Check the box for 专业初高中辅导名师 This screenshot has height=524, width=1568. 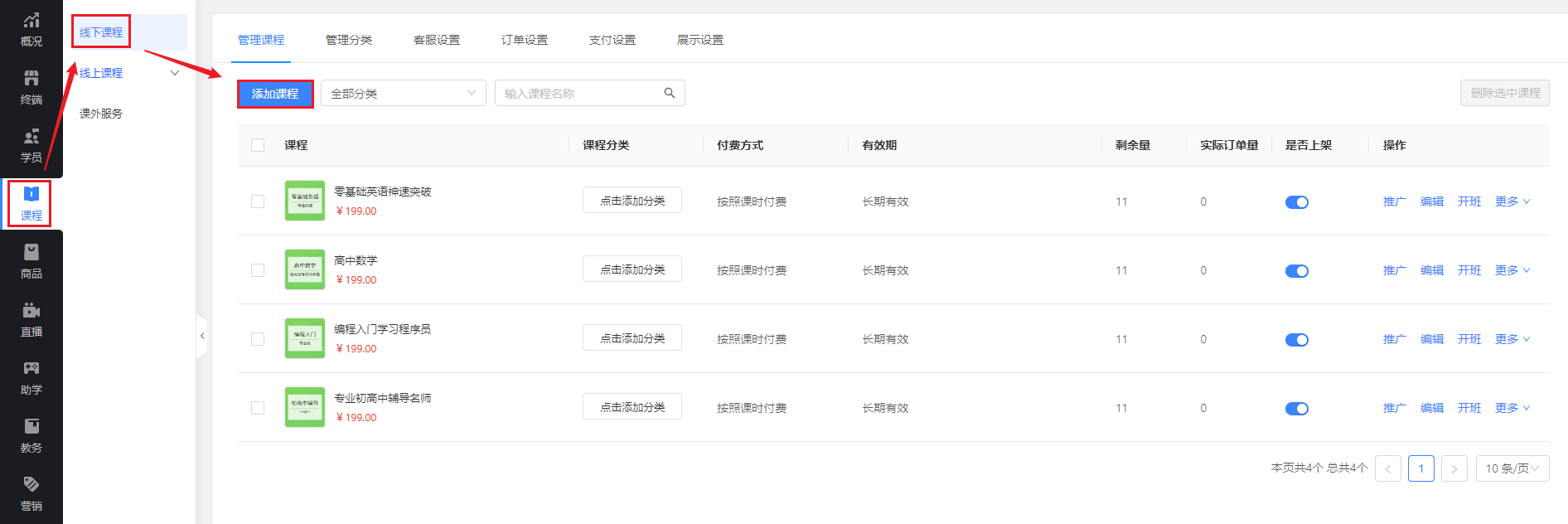pos(258,408)
